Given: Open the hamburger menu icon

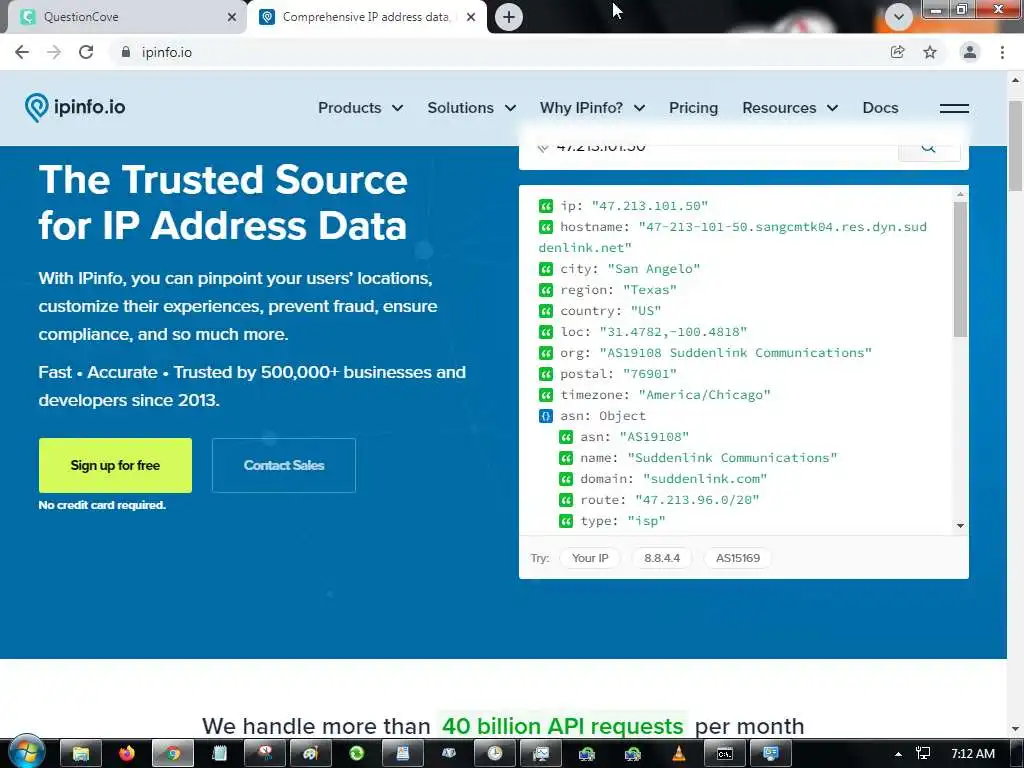Looking at the screenshot, I should 954,108.
